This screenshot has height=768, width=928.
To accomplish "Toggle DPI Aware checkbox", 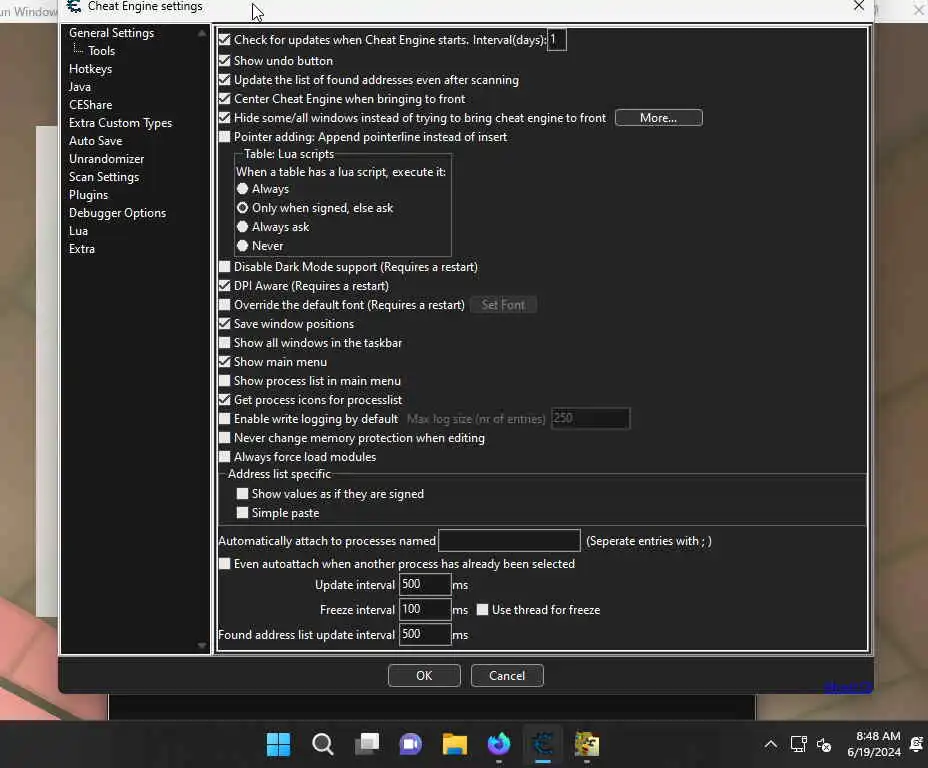I will click(224, 285).
